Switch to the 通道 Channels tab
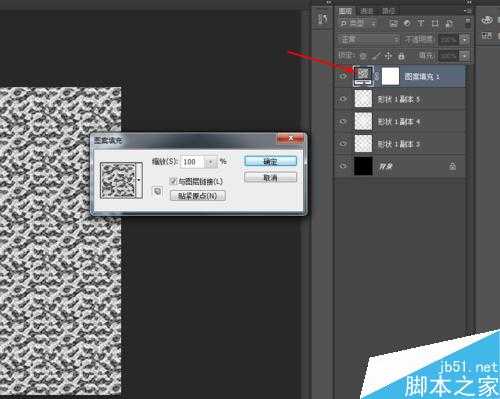500x399 pixels. pyautogui.click(x=367, y=11)
